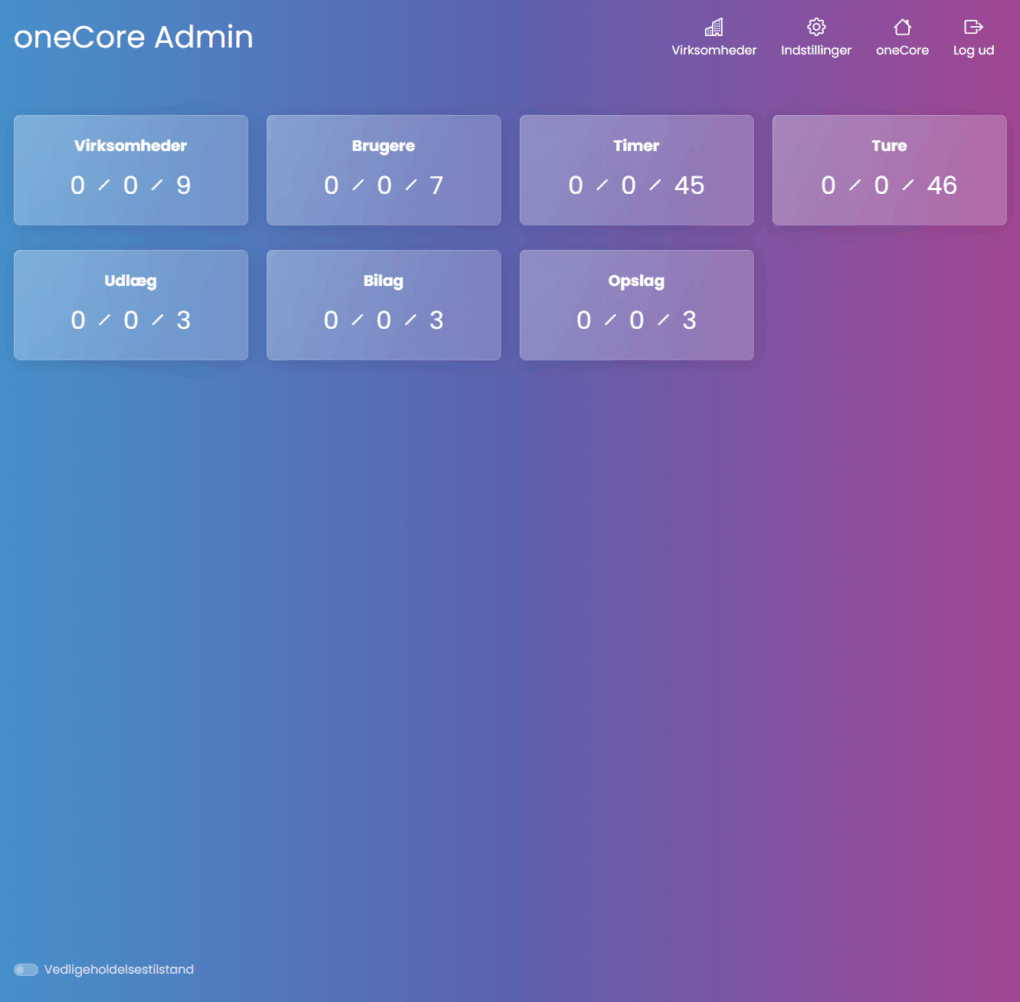Click the oneCore text link in navigation
The width and height of the screenshot is (1020, 1002).
pyautogui.click(x=902, y=50)
